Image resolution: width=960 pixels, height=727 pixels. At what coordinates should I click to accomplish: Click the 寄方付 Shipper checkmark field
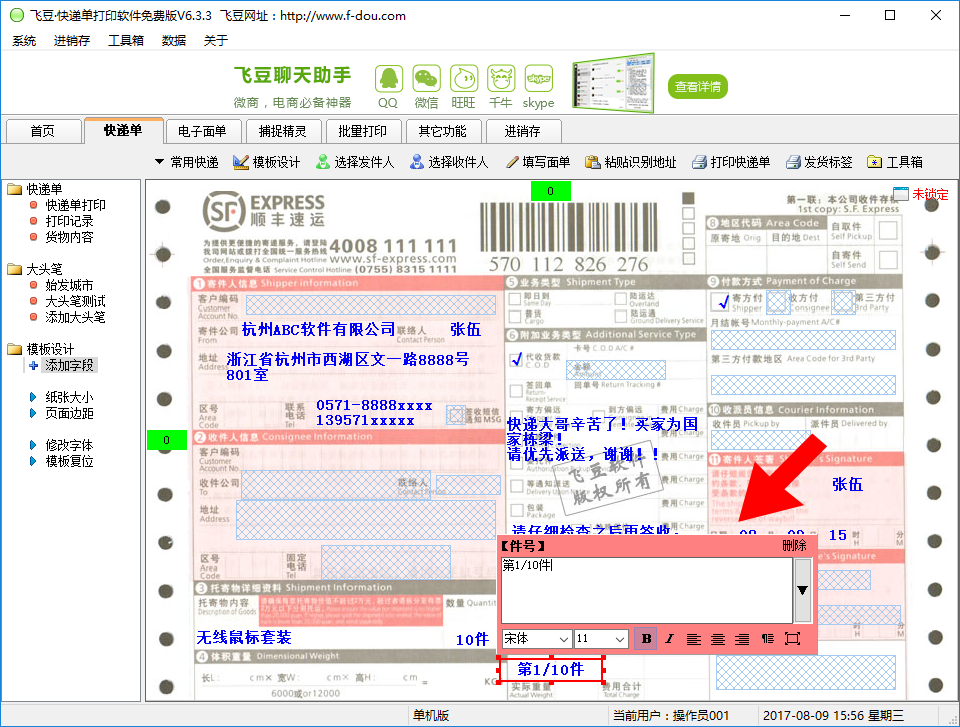pos(722,301)
